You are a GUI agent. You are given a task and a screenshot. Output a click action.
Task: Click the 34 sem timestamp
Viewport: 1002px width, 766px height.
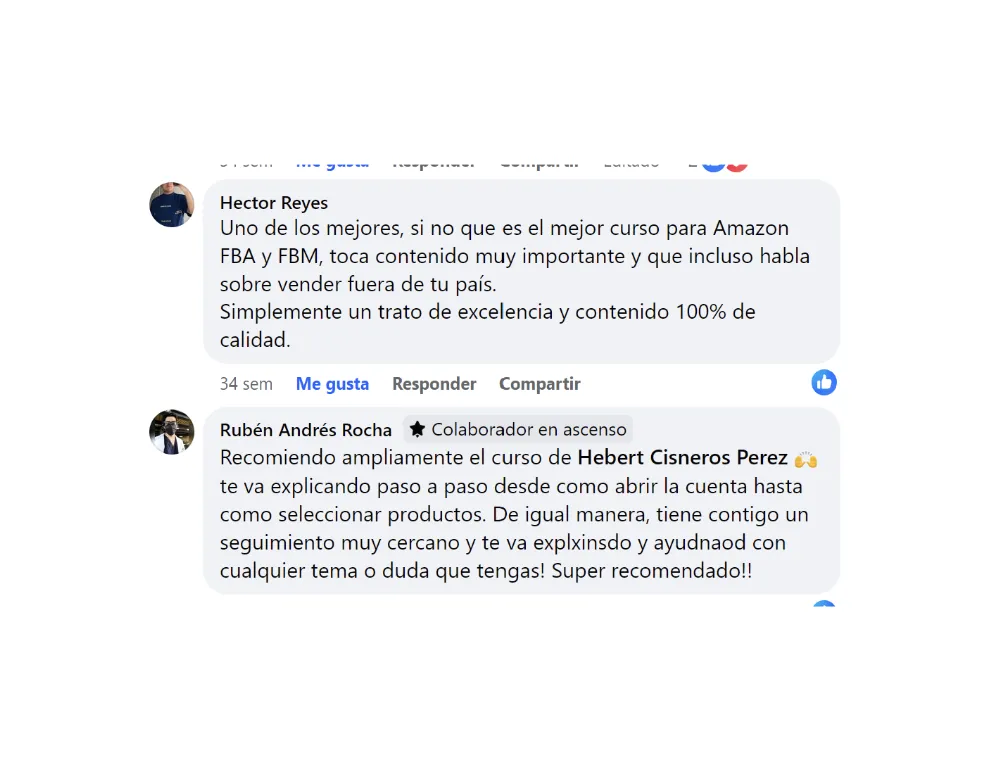pyautogui.click(x=246, y=383)
